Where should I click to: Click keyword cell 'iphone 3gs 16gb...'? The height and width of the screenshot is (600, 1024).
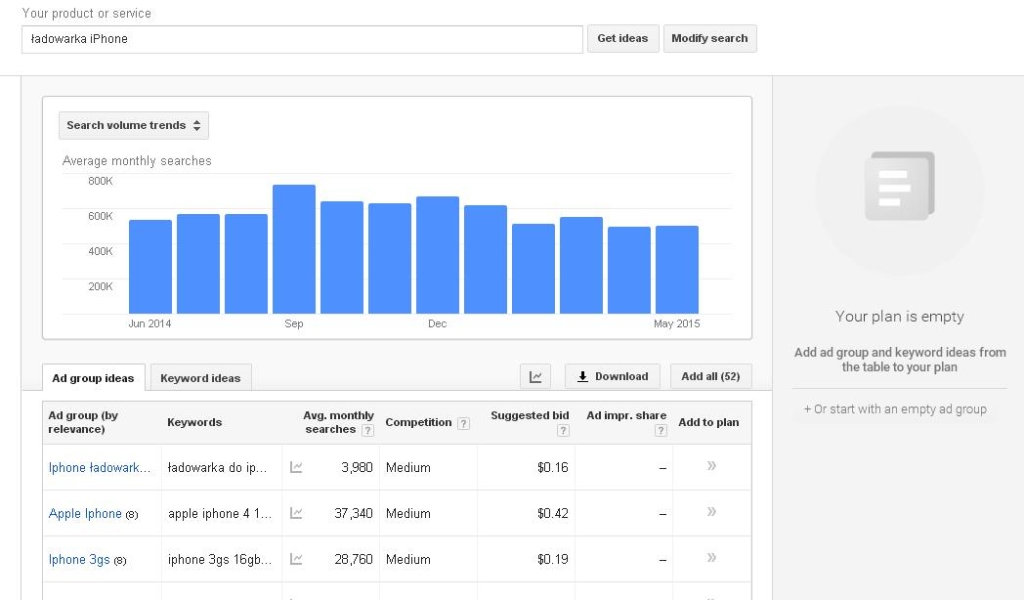[x=219, y=560]
